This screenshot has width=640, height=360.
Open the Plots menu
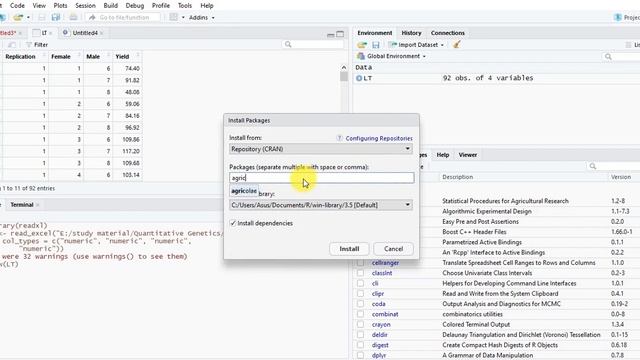tap(60, 6)
